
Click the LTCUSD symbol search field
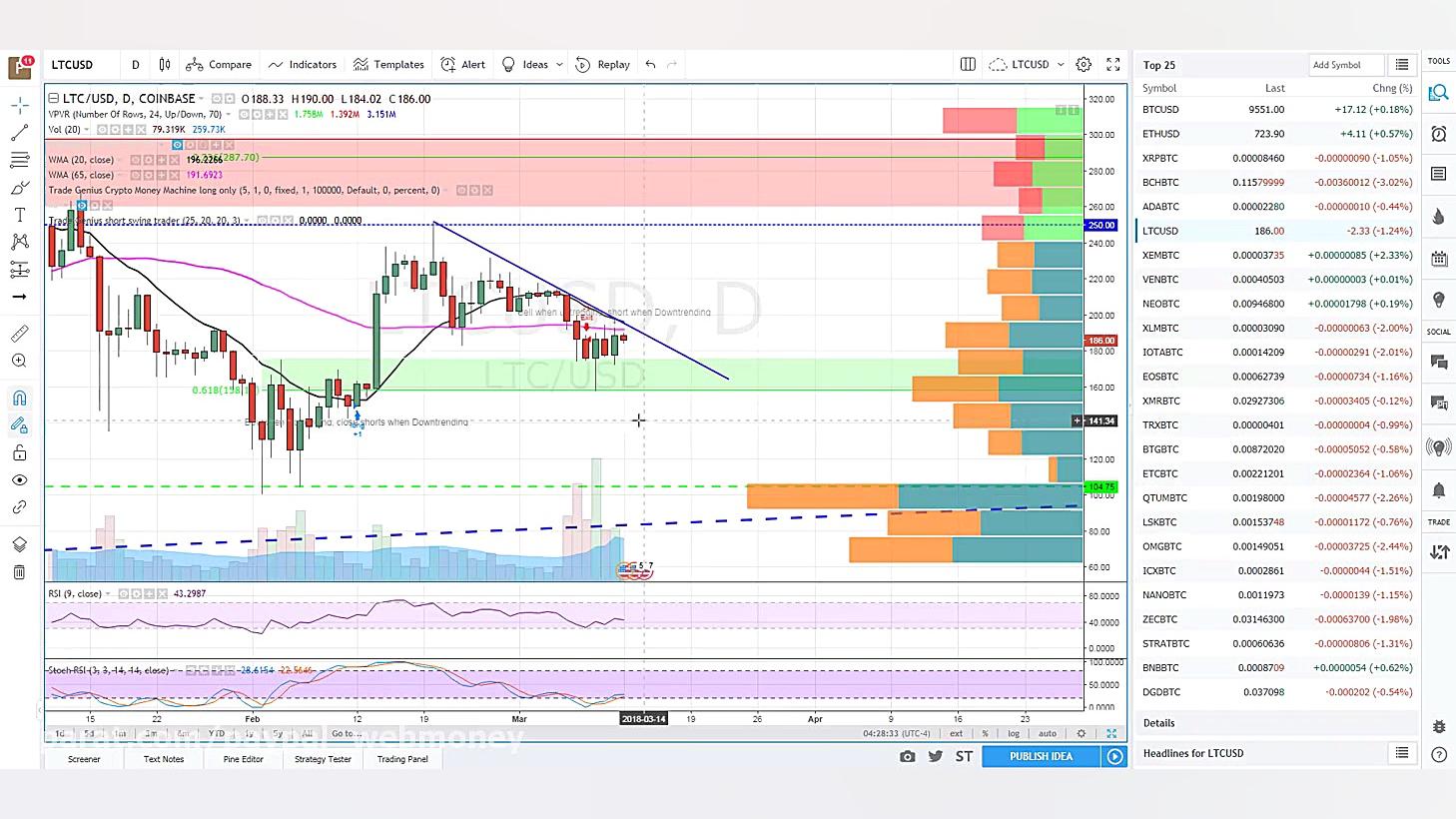pos(80,65)
